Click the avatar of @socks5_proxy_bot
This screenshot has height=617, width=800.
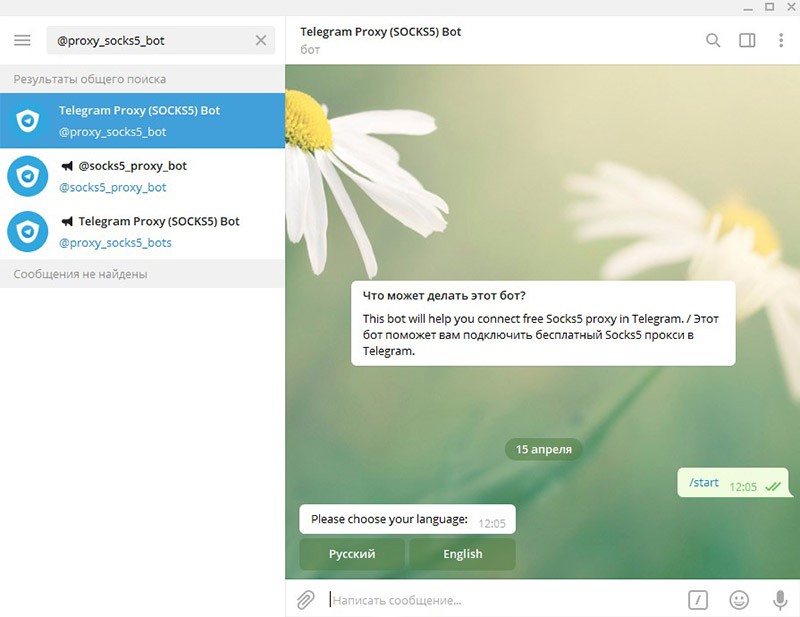28,176
